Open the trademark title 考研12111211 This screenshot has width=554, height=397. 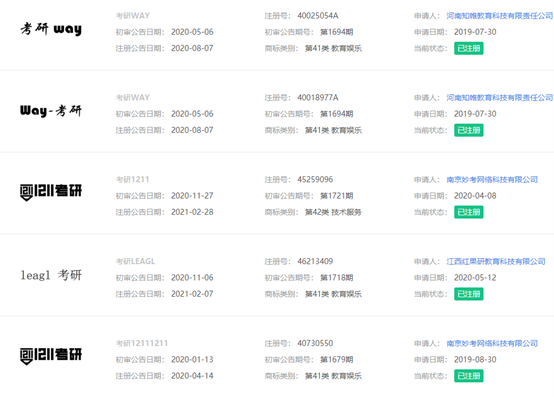pos(142,343)
